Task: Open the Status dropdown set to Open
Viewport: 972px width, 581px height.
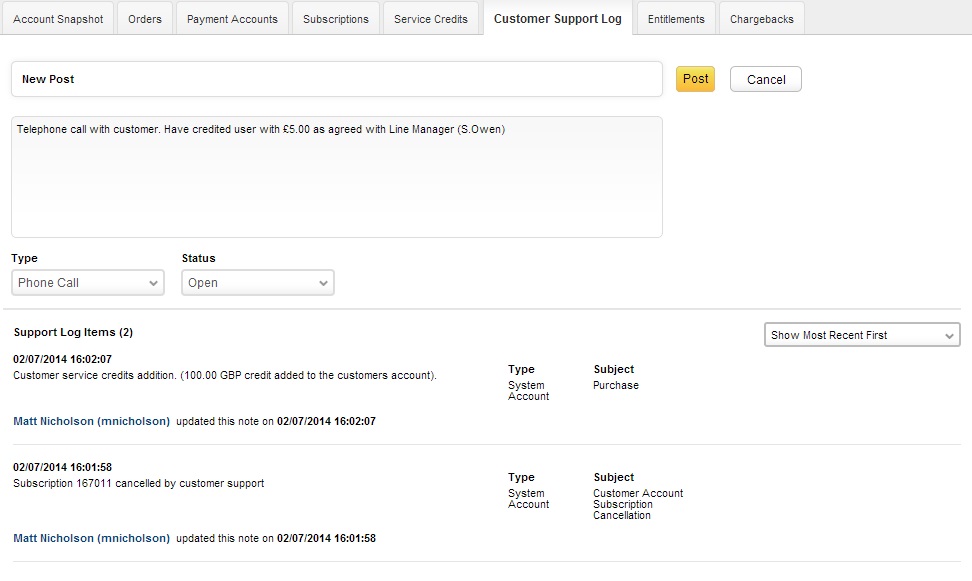Action: (258, 283)
